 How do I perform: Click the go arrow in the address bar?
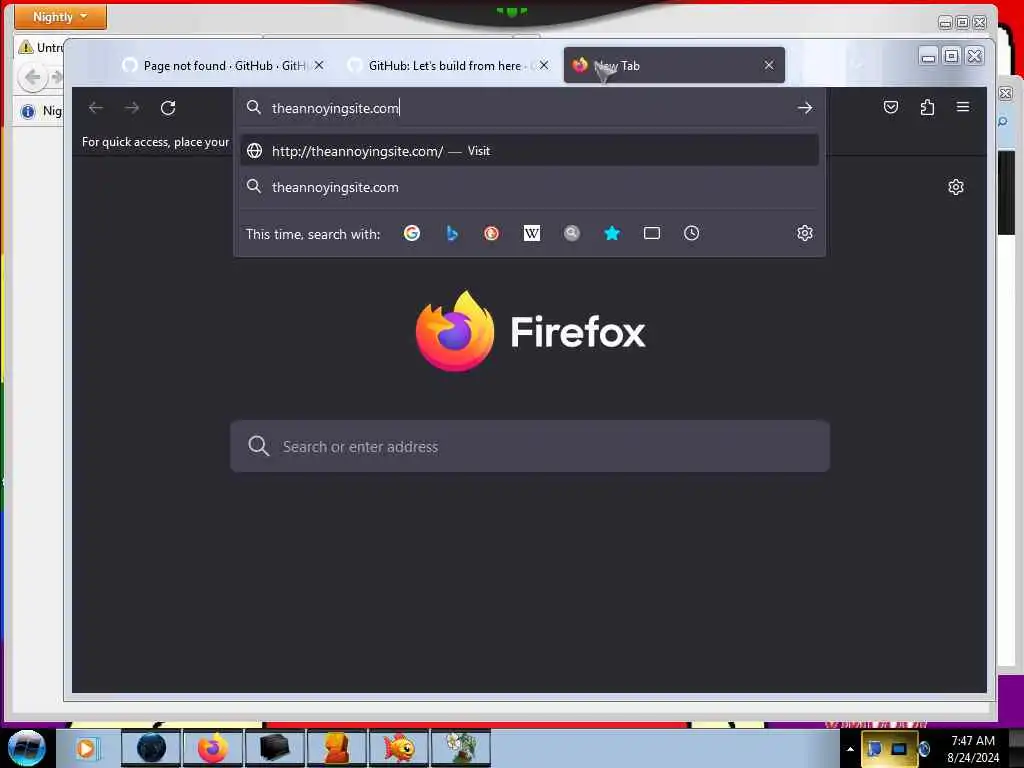[805, 108]
